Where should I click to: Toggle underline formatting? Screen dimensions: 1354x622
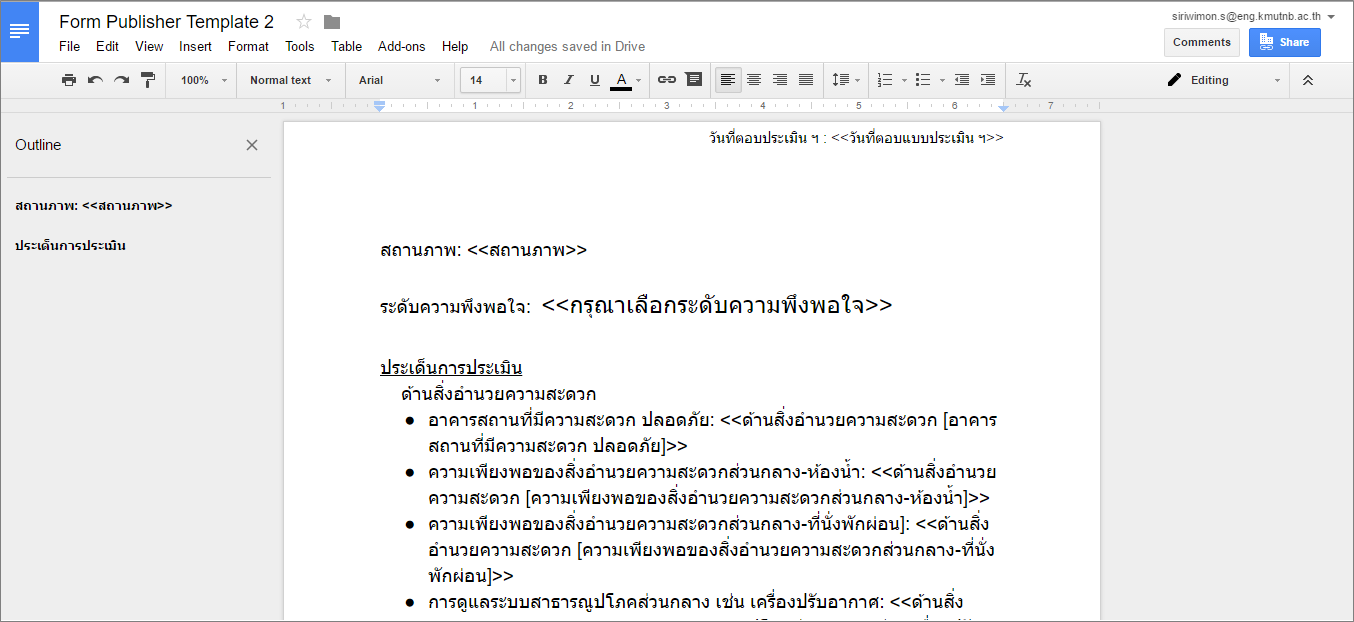click(594, 80)
